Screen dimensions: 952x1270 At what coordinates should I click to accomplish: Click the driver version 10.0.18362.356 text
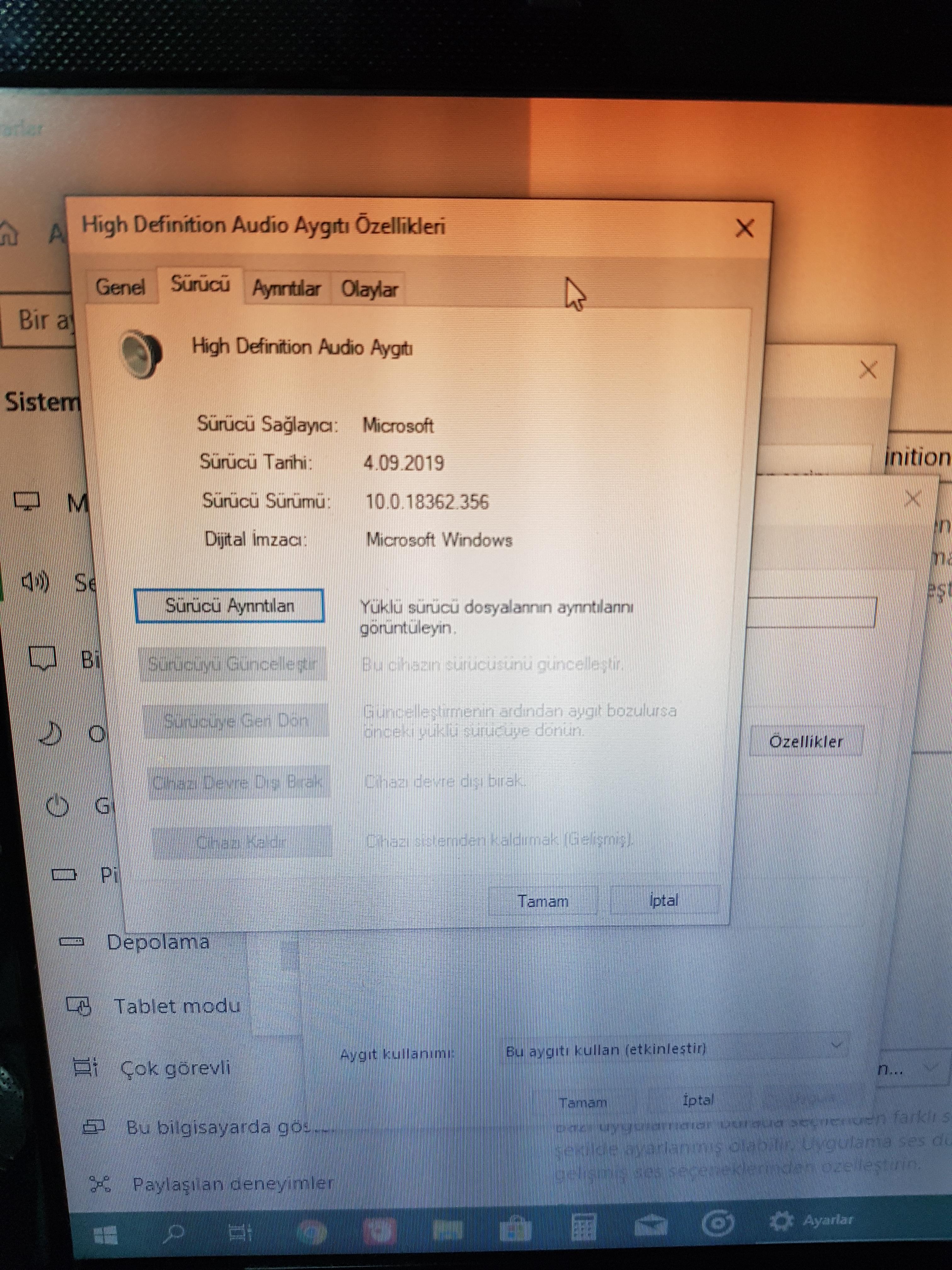click(427, 502)
